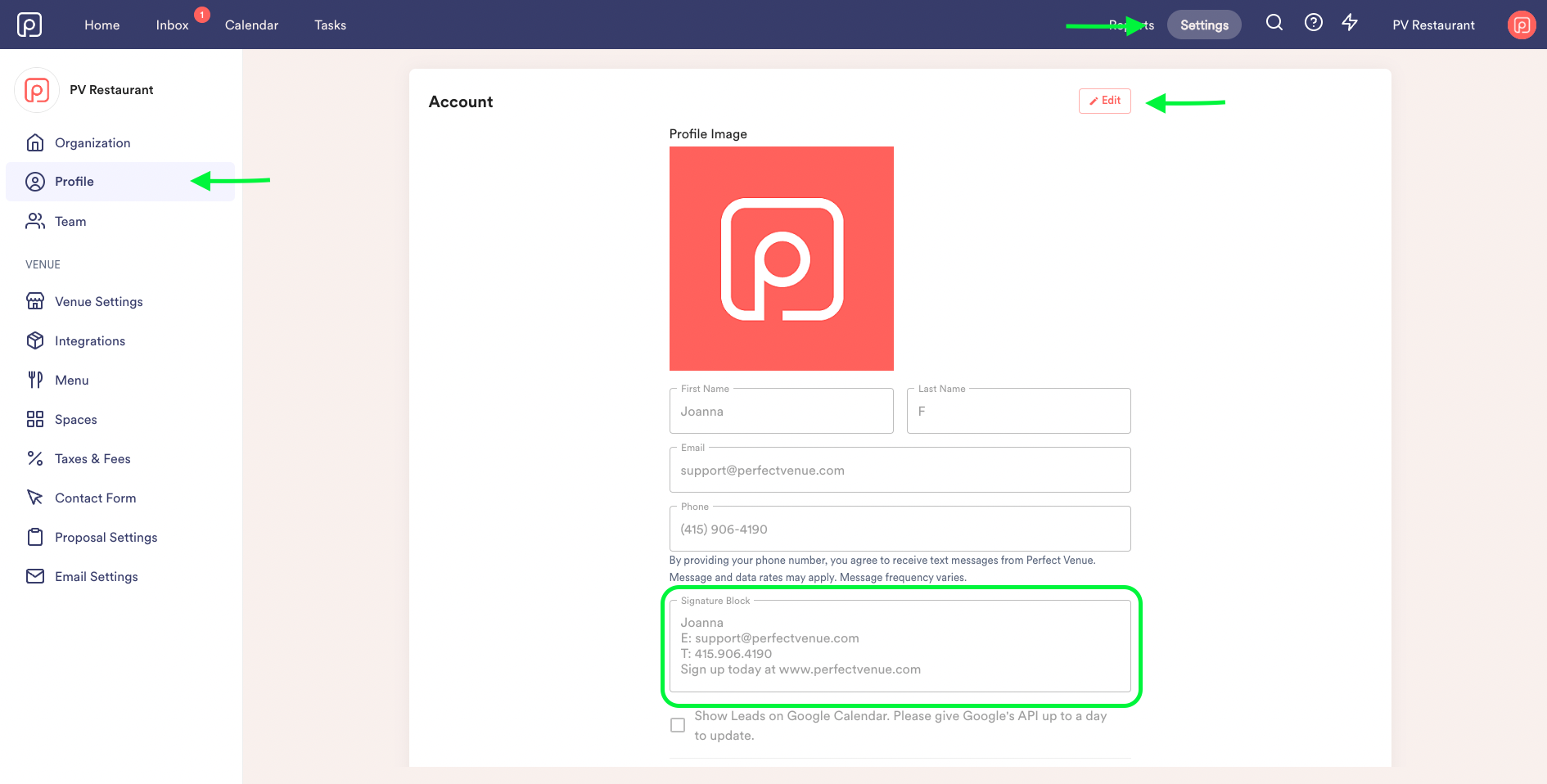Open the PV Restaurant avatar icon top right

pos(1521,25)
